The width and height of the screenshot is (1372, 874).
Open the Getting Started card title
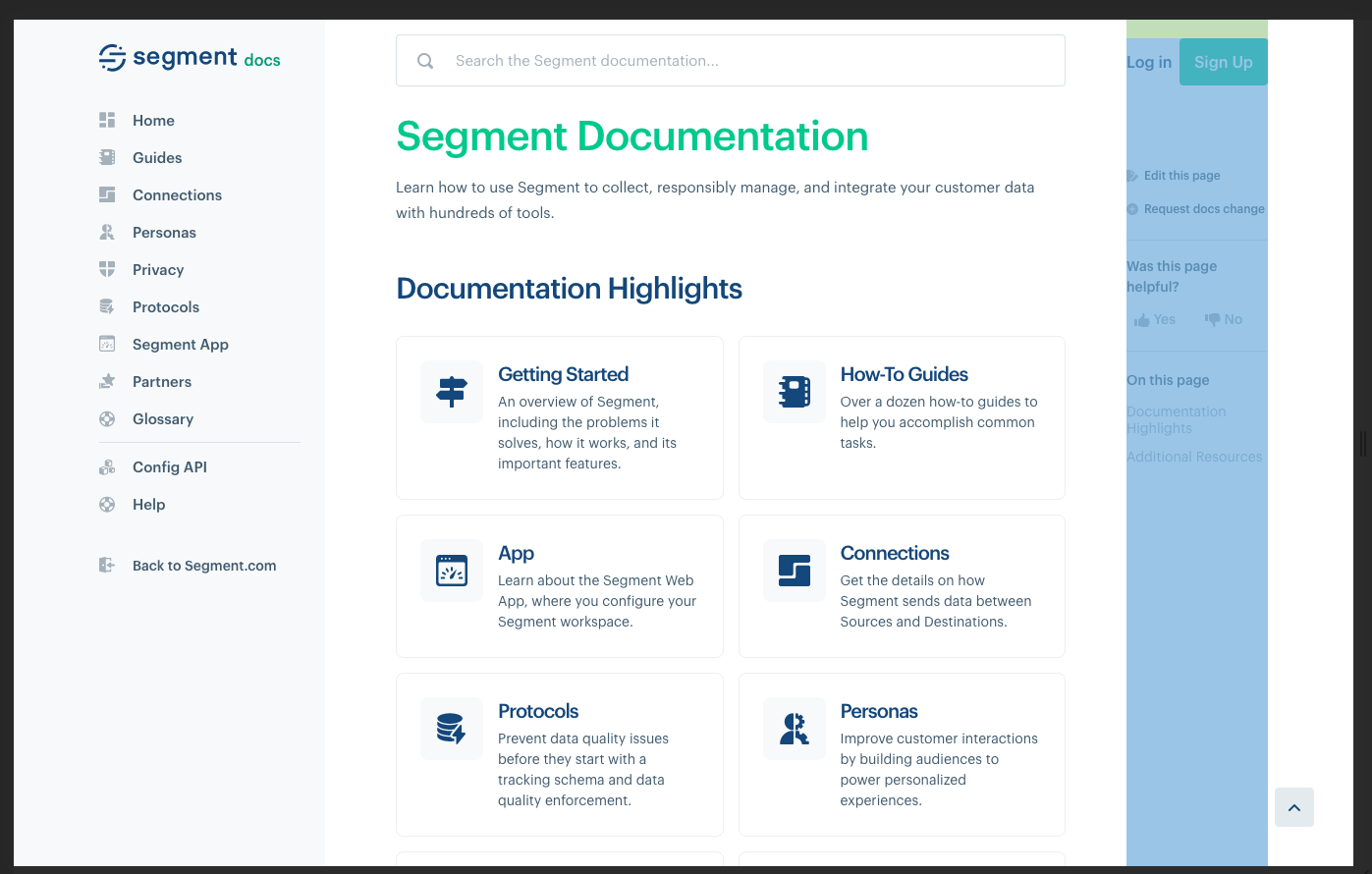pos(563,374)
